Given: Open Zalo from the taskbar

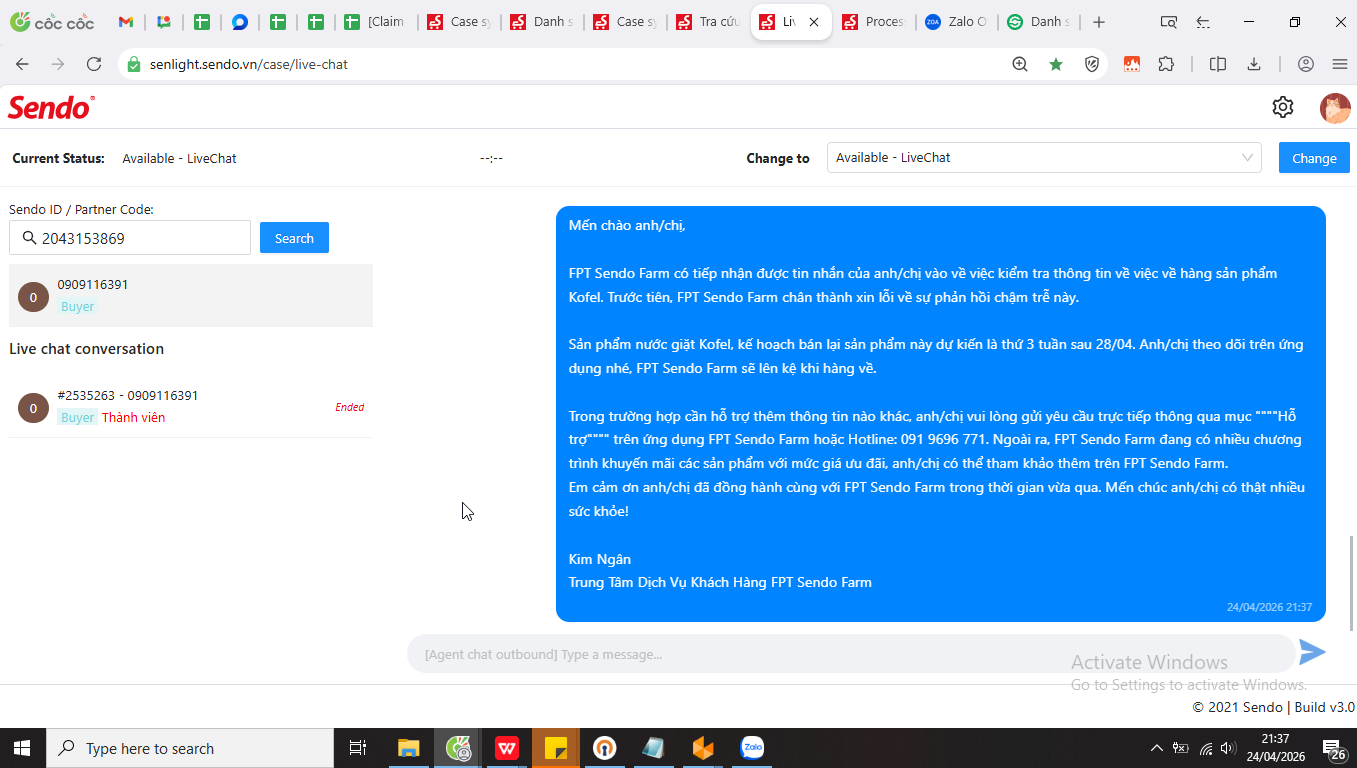Looking at the screenshot, I should 752,748.
